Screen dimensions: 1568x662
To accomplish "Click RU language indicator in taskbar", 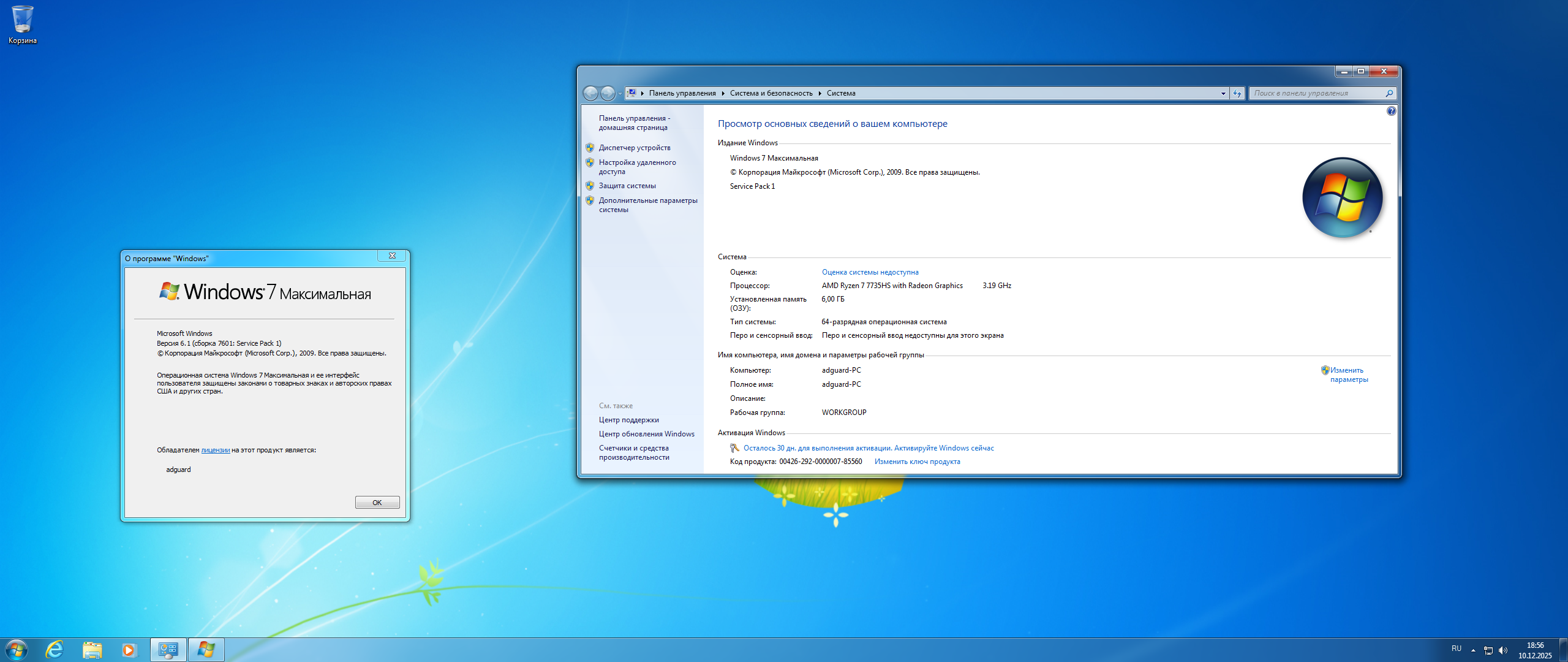I will [1456, 649].
